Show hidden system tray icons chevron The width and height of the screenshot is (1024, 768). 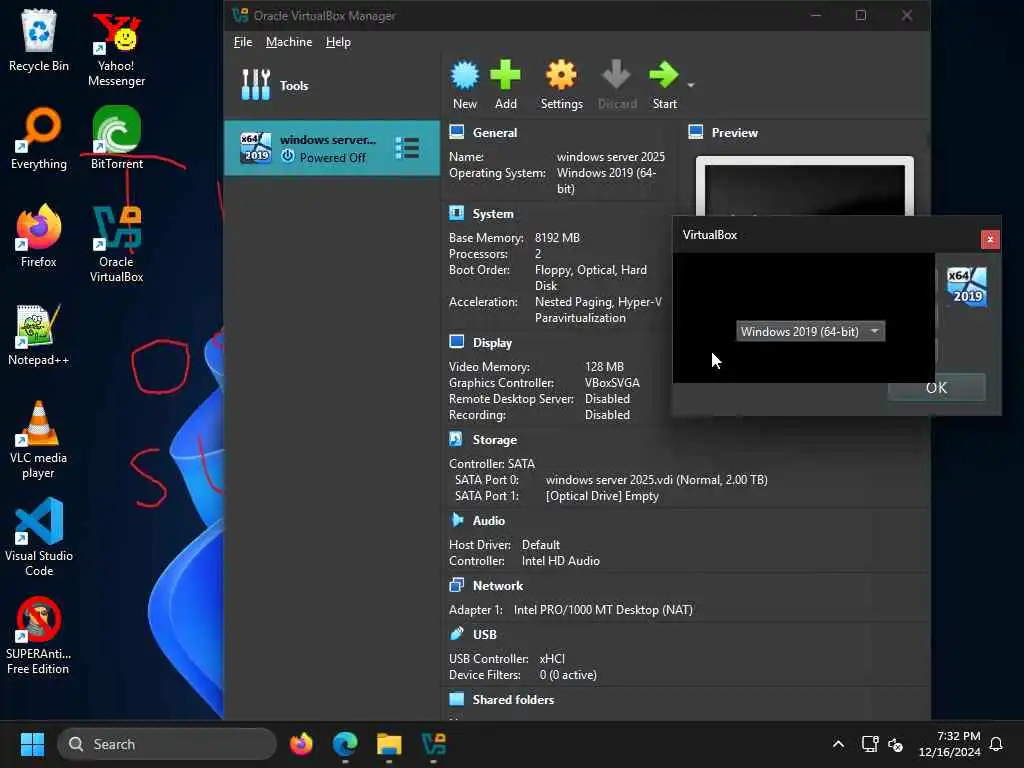pyautogui.click(x=839, y=744)
